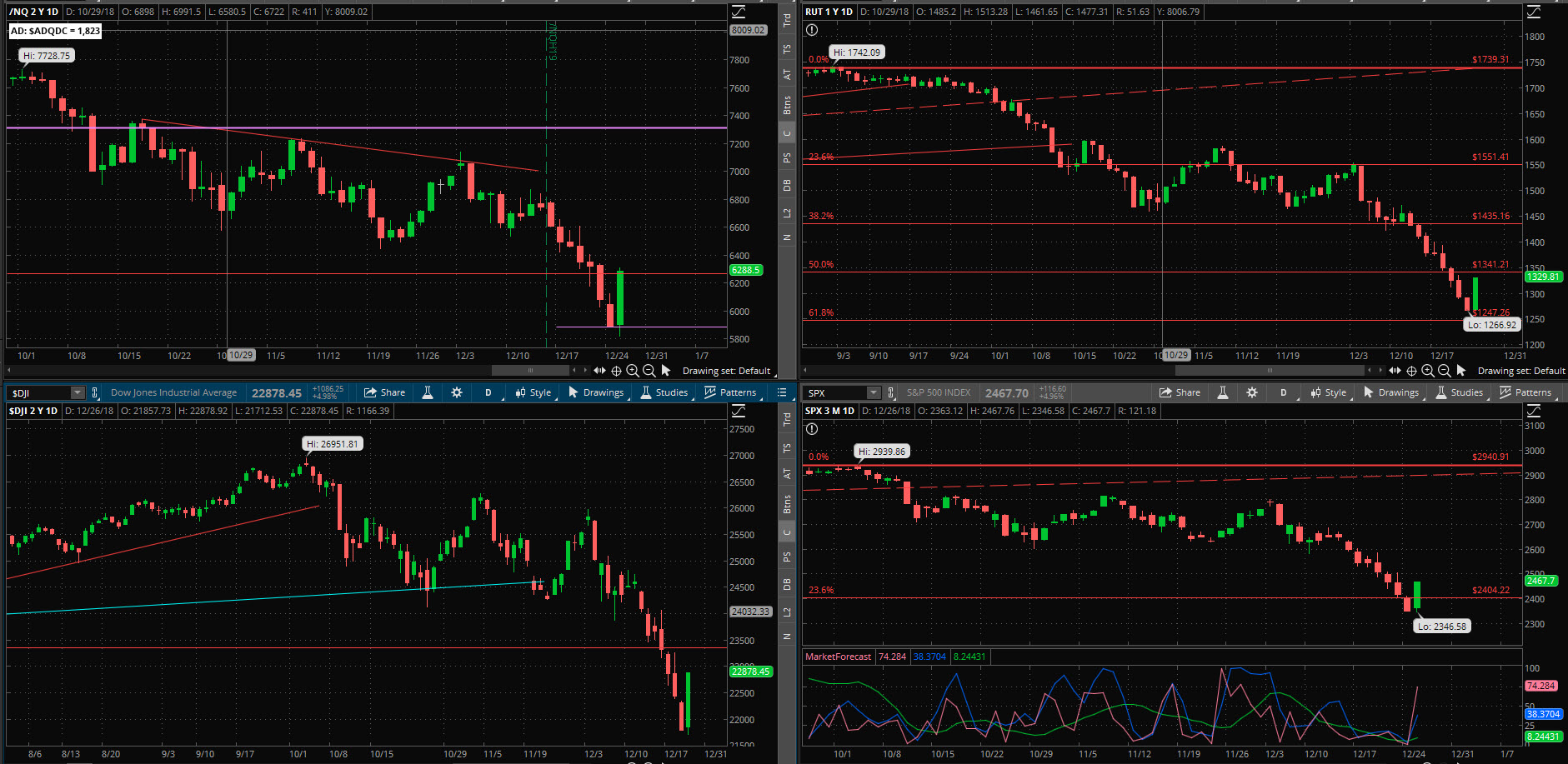The image size is (1568, 764).
Task: Click price axis settings icon in SPX chart
Action: pos(1534,411)
